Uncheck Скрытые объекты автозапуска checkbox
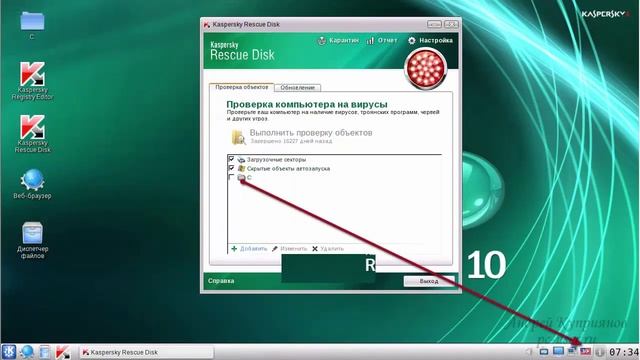Screen dimensions: 640x360 pos(231,168)
